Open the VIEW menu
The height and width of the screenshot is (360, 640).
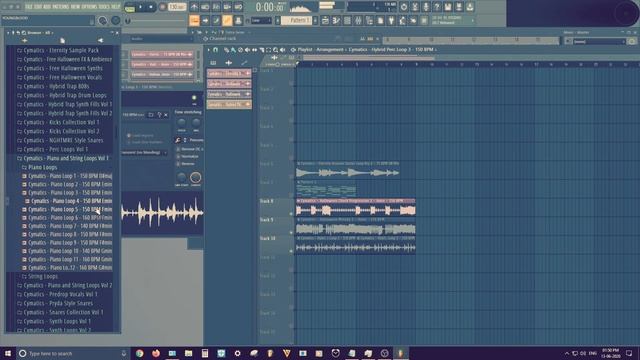pyautogui.click(x=76, y=7)
